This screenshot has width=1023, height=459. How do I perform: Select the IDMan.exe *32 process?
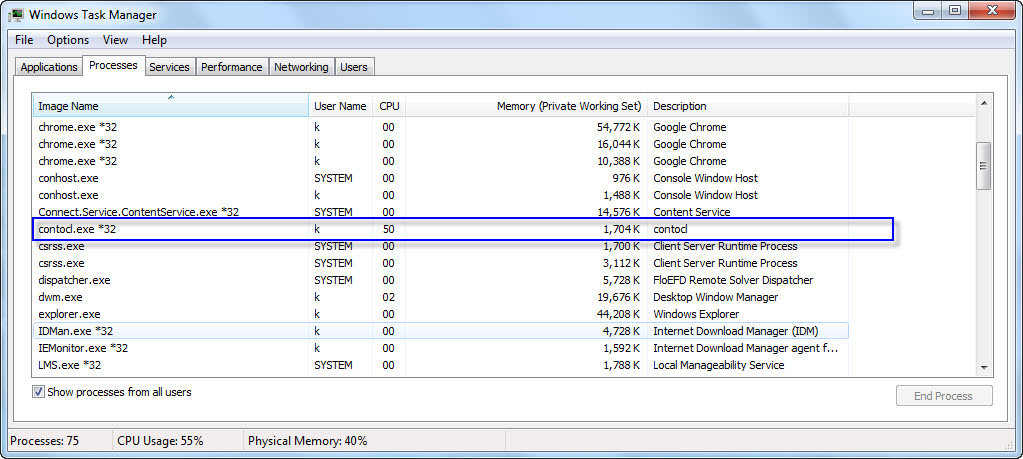440,331
